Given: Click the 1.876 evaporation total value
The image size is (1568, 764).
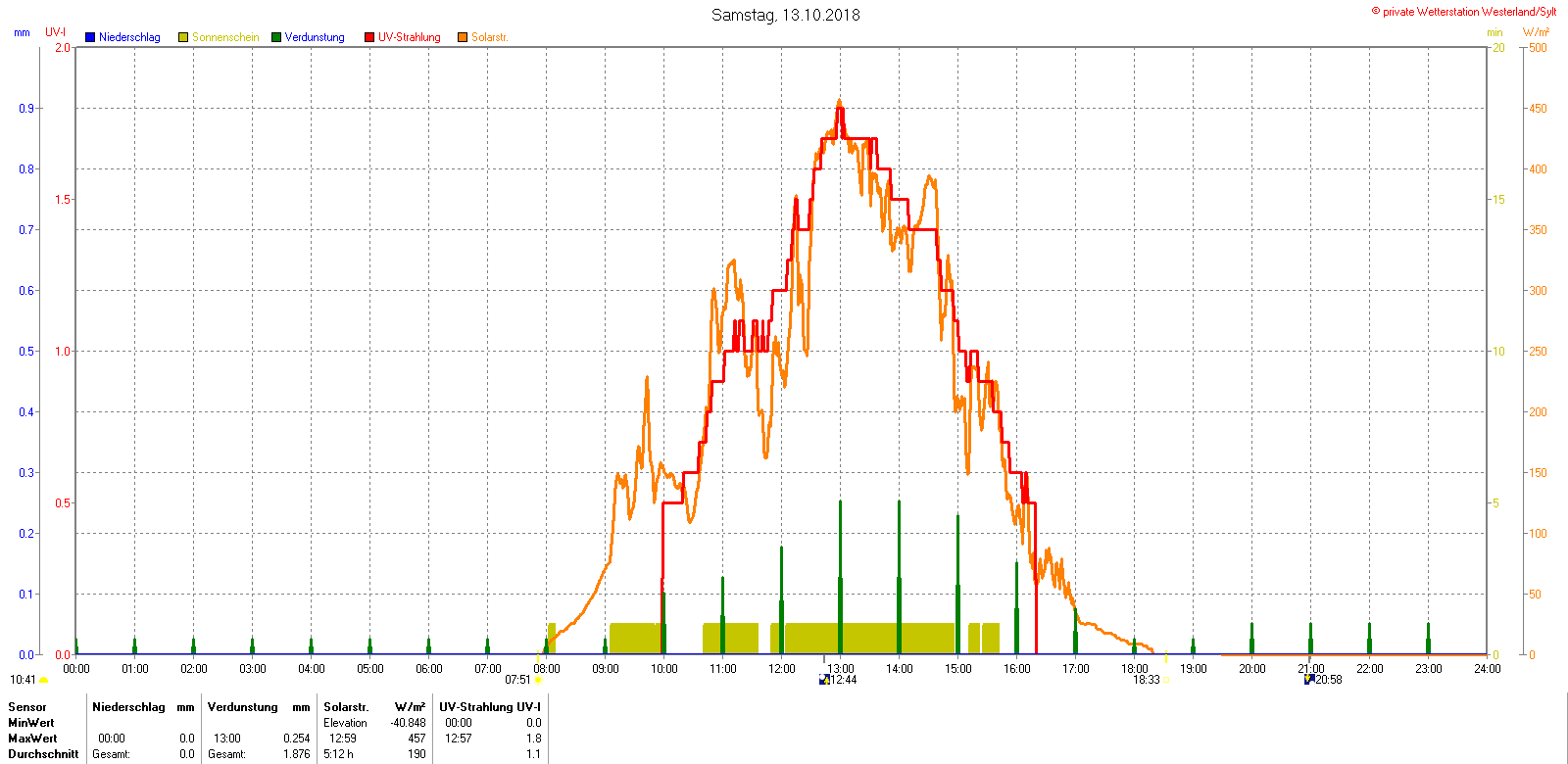Looking at the screenshot, I should [x=297, y=754].
